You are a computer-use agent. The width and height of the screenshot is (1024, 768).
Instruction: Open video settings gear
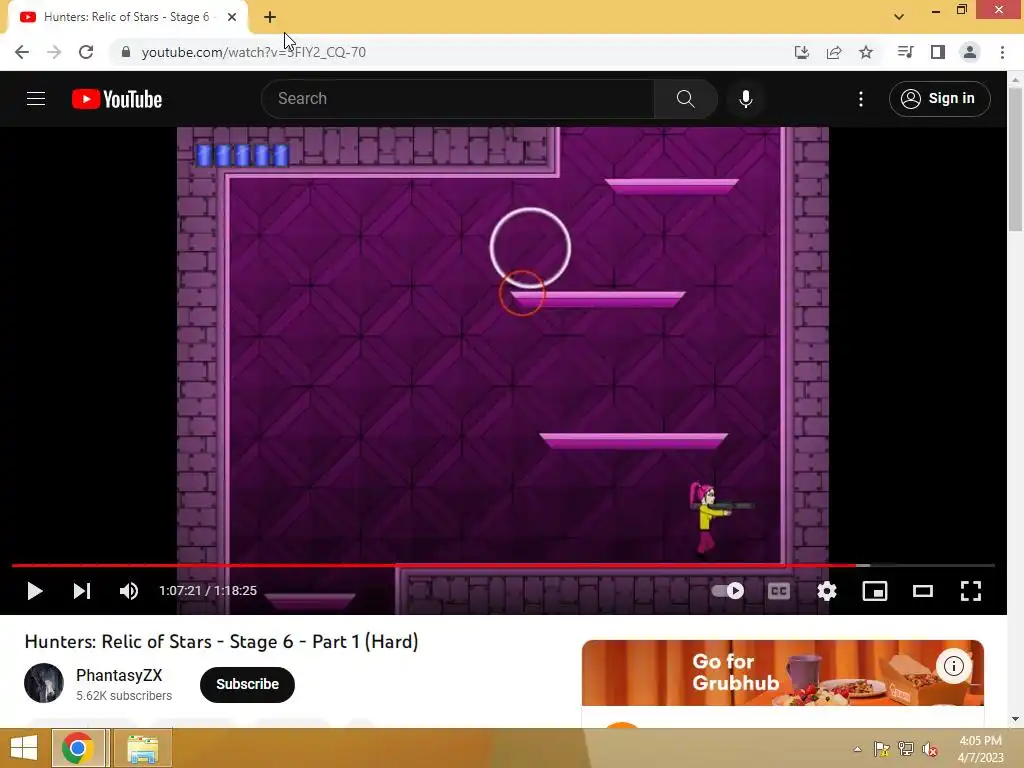(x=827, y=591)
